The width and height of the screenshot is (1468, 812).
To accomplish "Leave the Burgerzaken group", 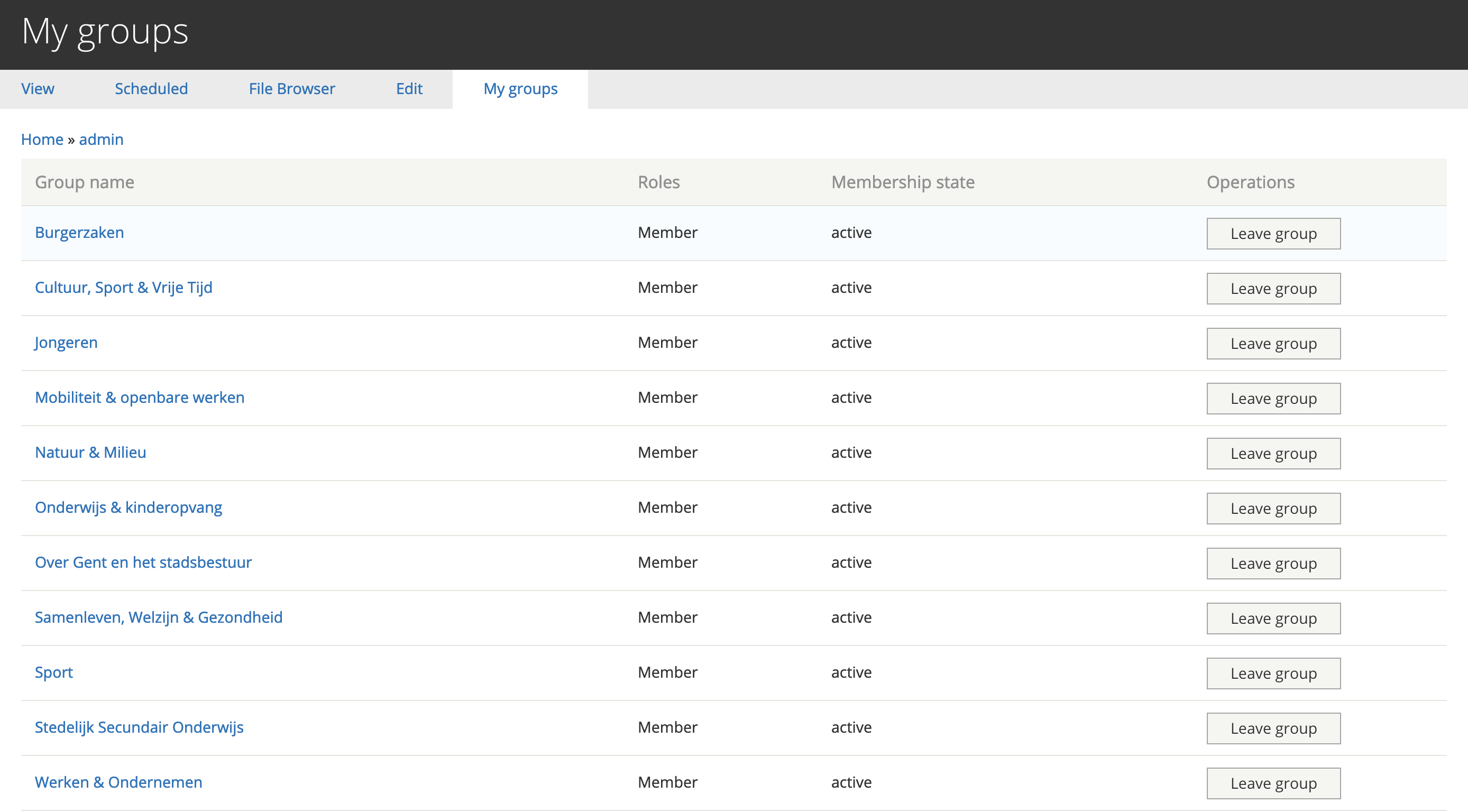I will pos(1273,233).
